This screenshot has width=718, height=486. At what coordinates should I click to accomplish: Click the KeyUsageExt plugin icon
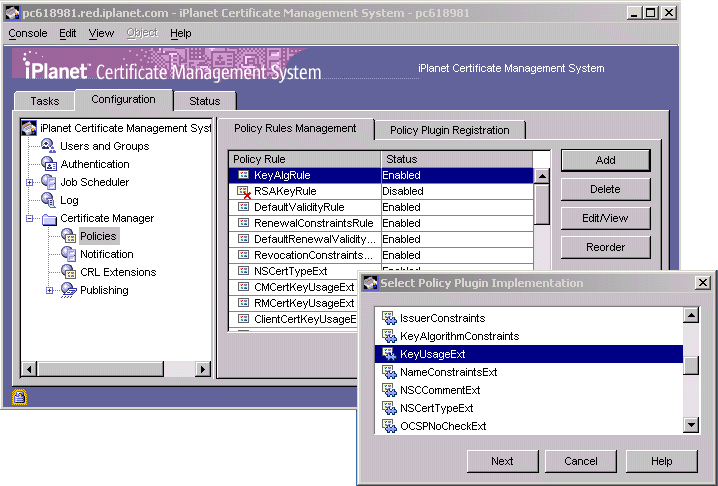[x=389, y=354]
